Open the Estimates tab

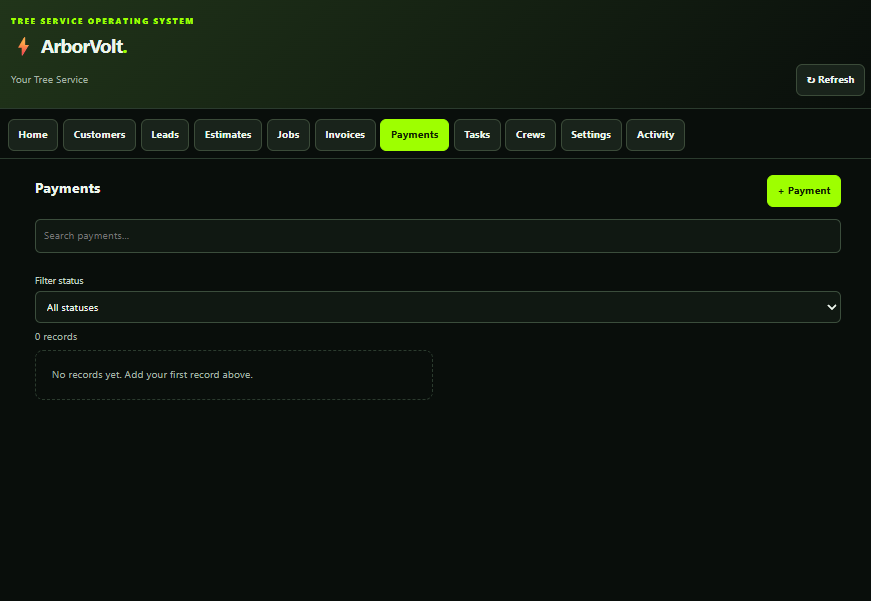pyautogui.click(x=228, y=135)
